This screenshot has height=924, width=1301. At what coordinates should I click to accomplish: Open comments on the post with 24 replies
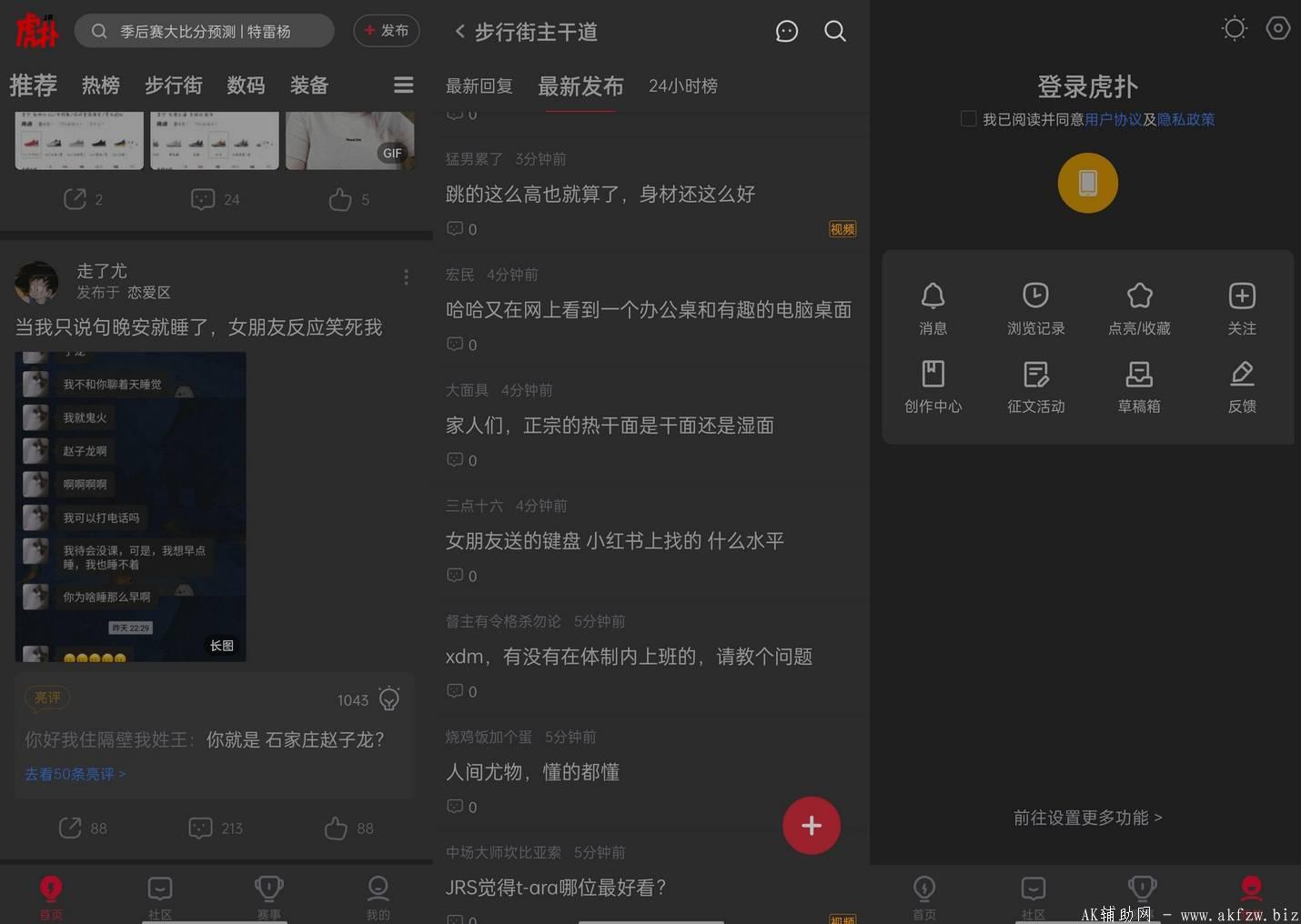(x=216, y=199)
